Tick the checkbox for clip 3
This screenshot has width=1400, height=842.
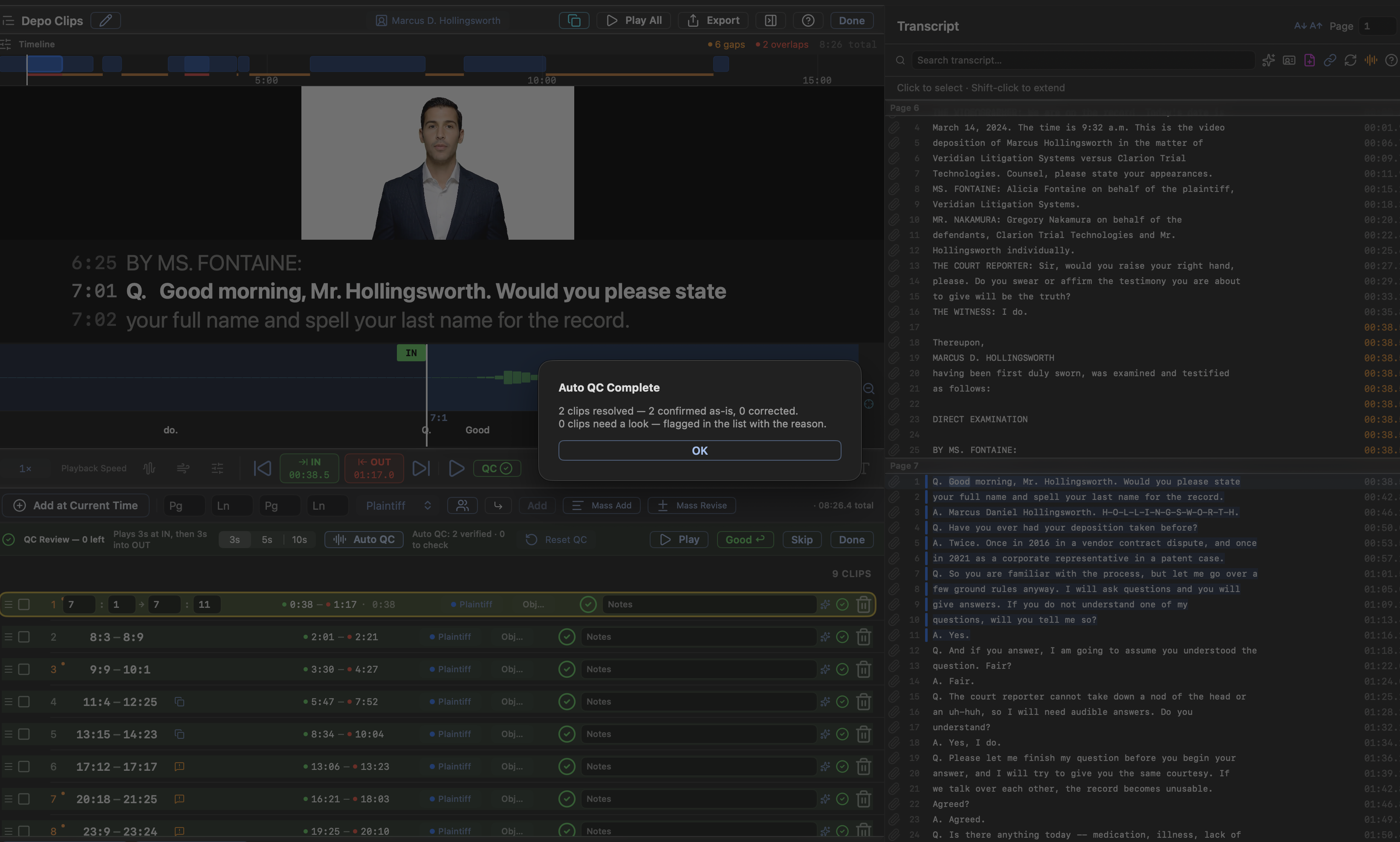(x=24, y=669)
